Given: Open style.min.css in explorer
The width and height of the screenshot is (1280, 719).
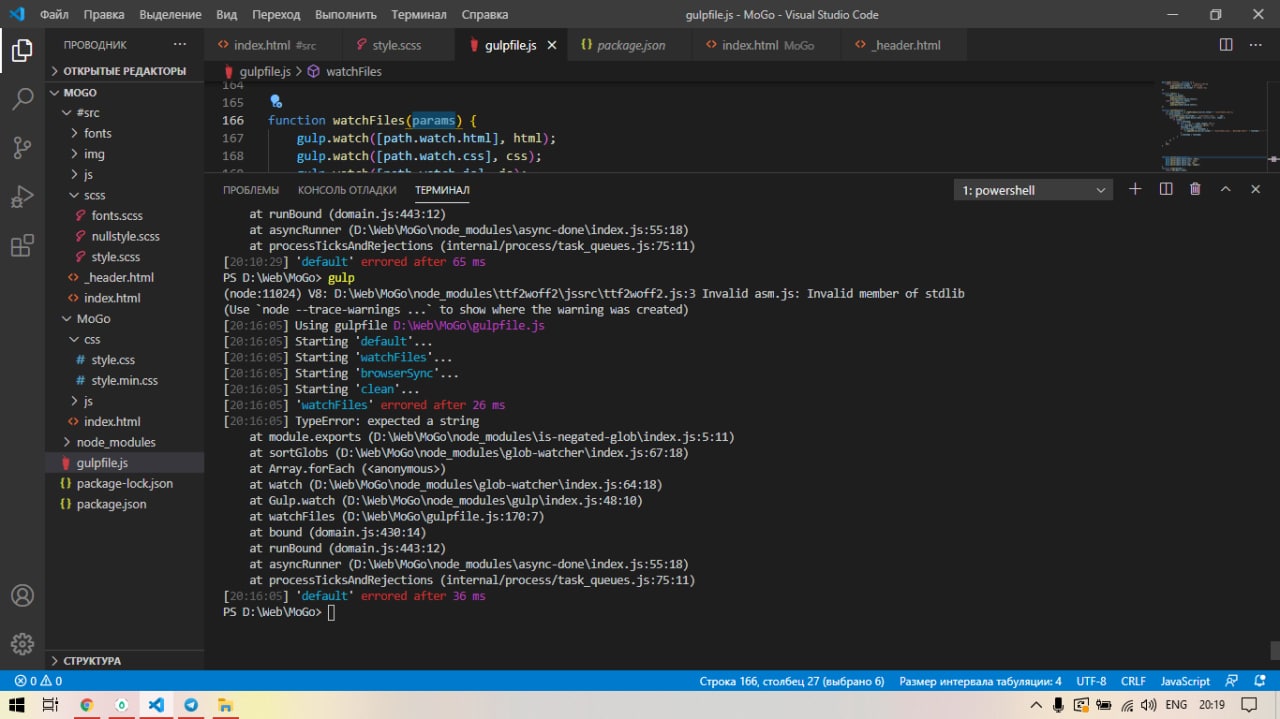Looking at the screenshot, I should [x=125, y=380].
